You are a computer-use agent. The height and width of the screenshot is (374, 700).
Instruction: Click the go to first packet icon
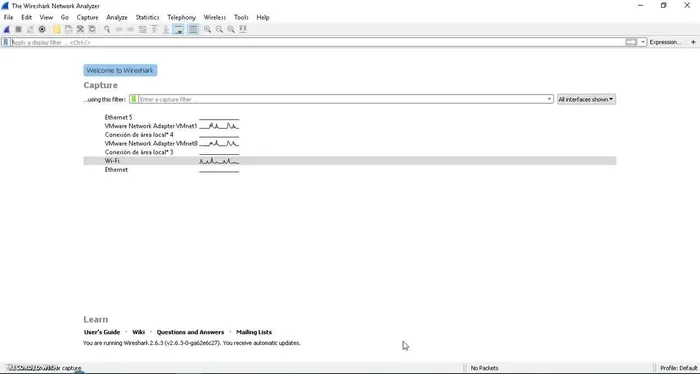[154, 29]
